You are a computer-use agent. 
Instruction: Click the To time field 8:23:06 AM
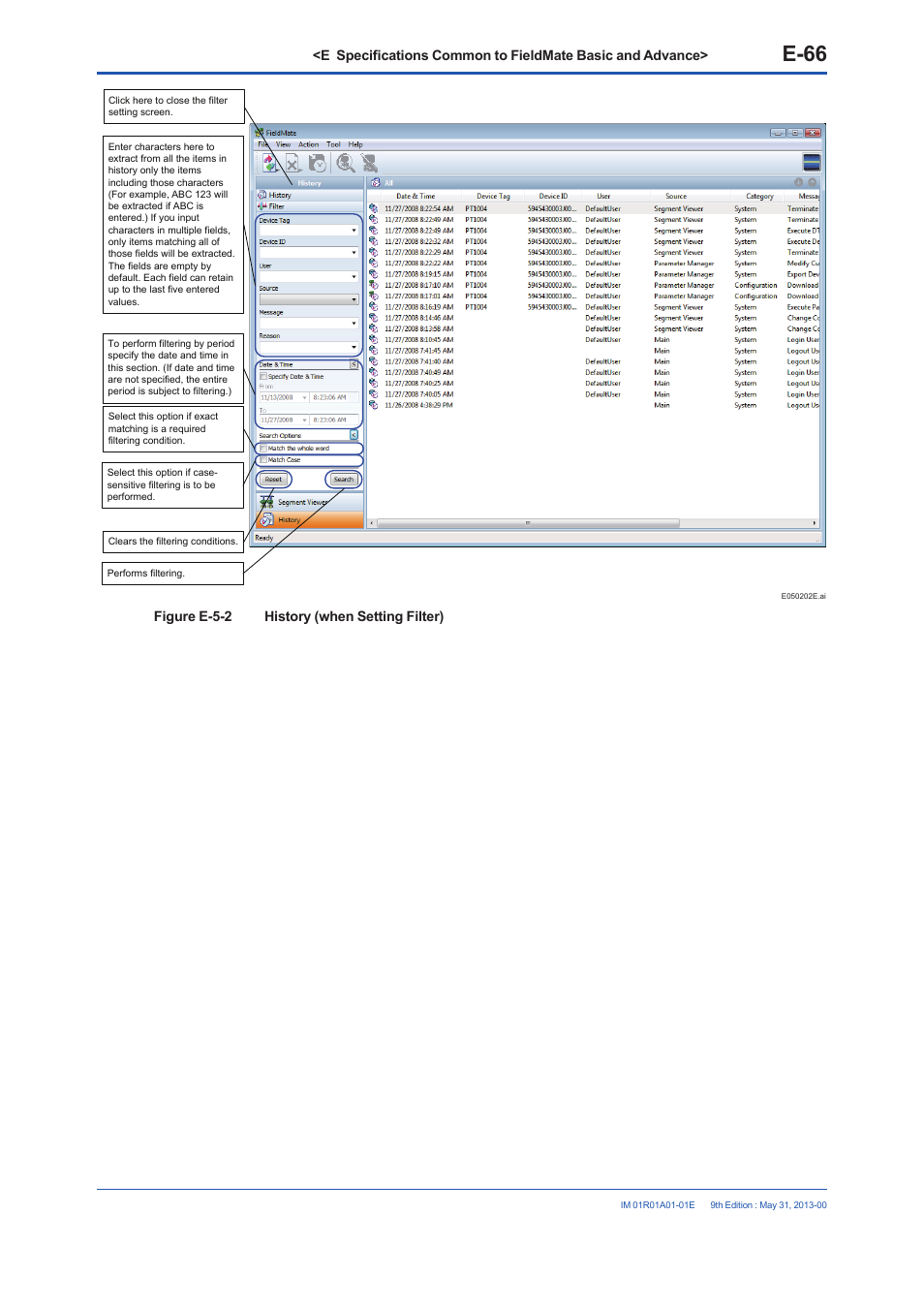[x=334, y=420]
